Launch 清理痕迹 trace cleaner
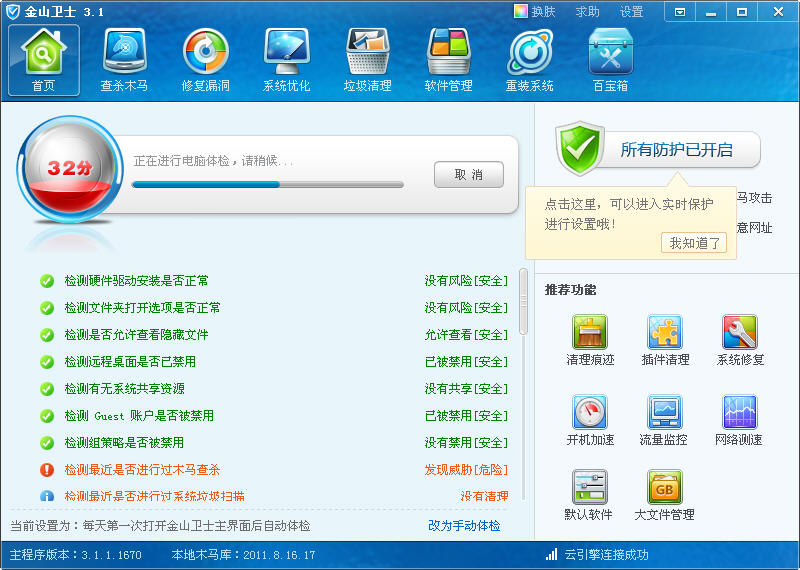Viewport: 800px width, 570px height. (590, 341)
